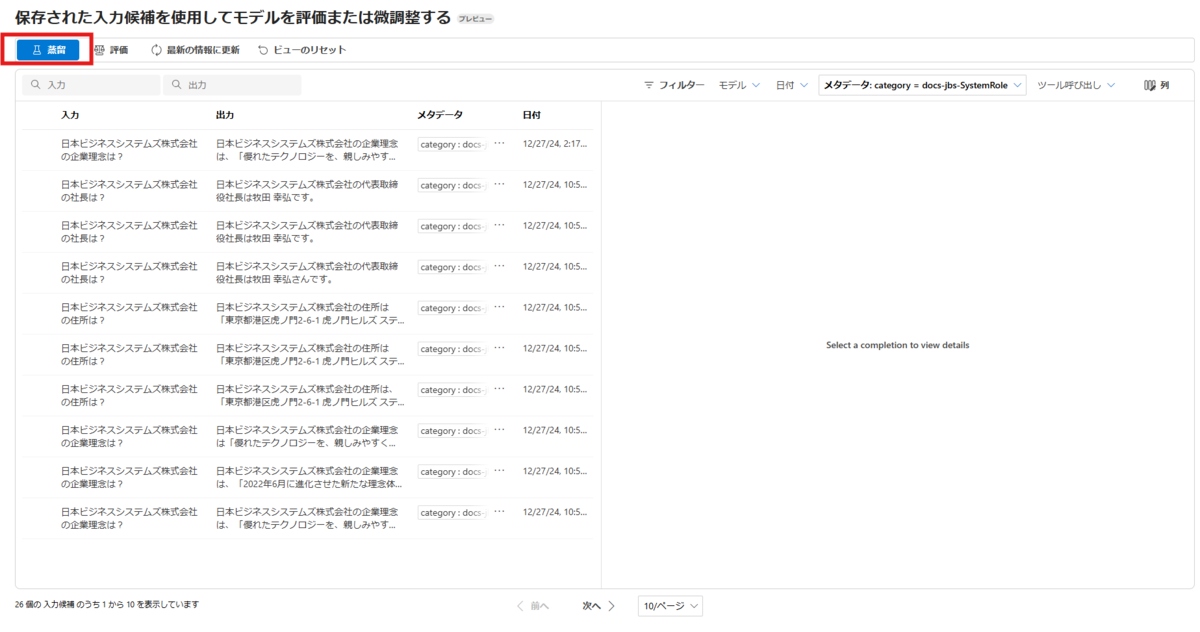Image resolution: width=1200 pixels, height=632 pixels.
Task: Click the category tag in the 2022年6月 row
Action: pyautogui.click(x=452, y=472)
